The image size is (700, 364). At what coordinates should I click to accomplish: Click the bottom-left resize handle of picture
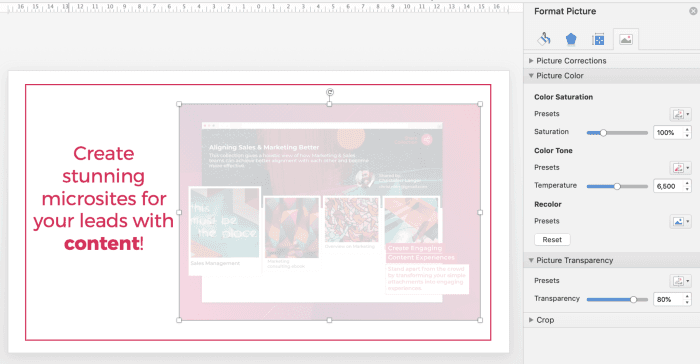point(179,320)
